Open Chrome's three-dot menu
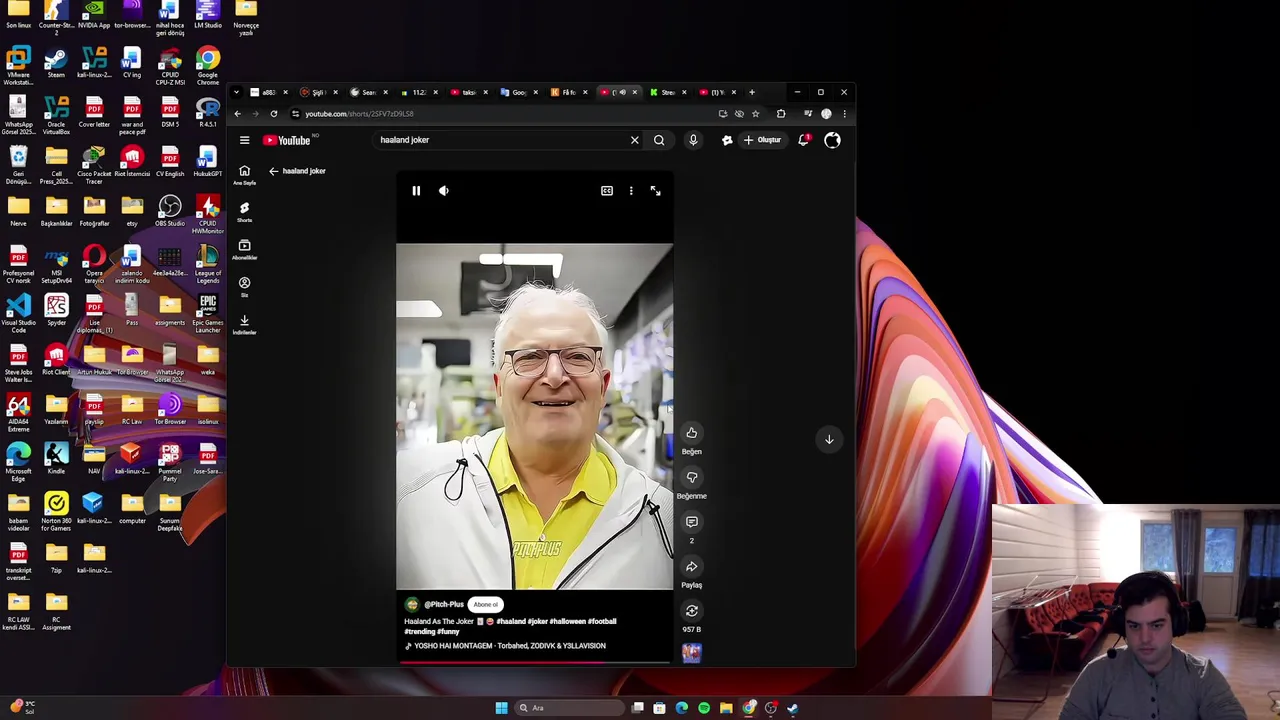This screenshot has height=720, width=1280. [x=844, y=114]
